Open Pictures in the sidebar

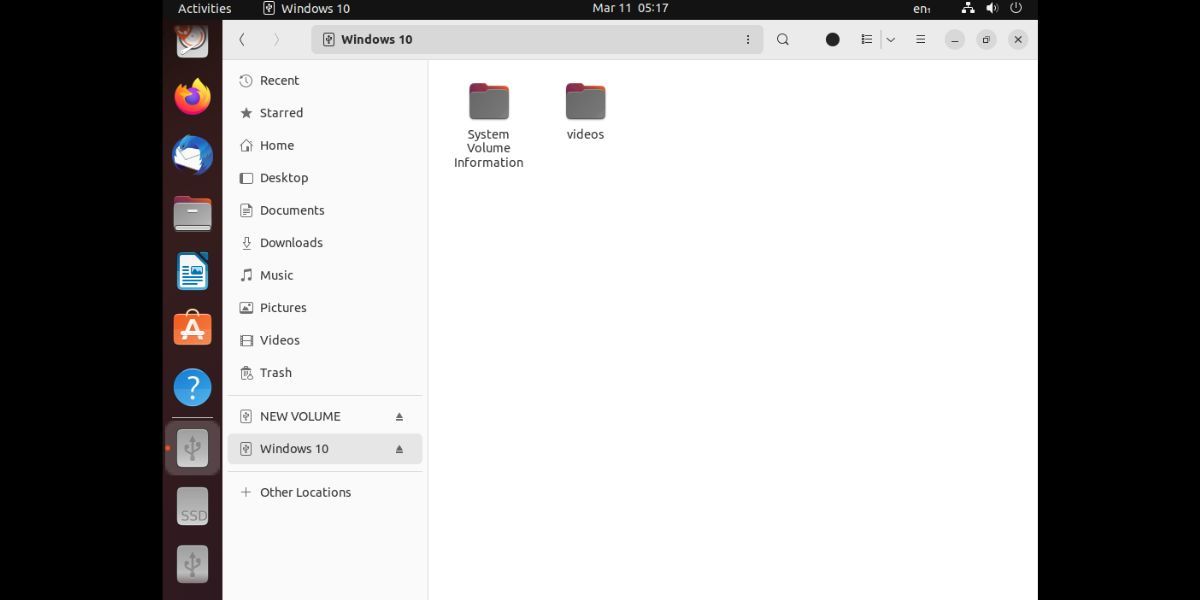point(325,308)
